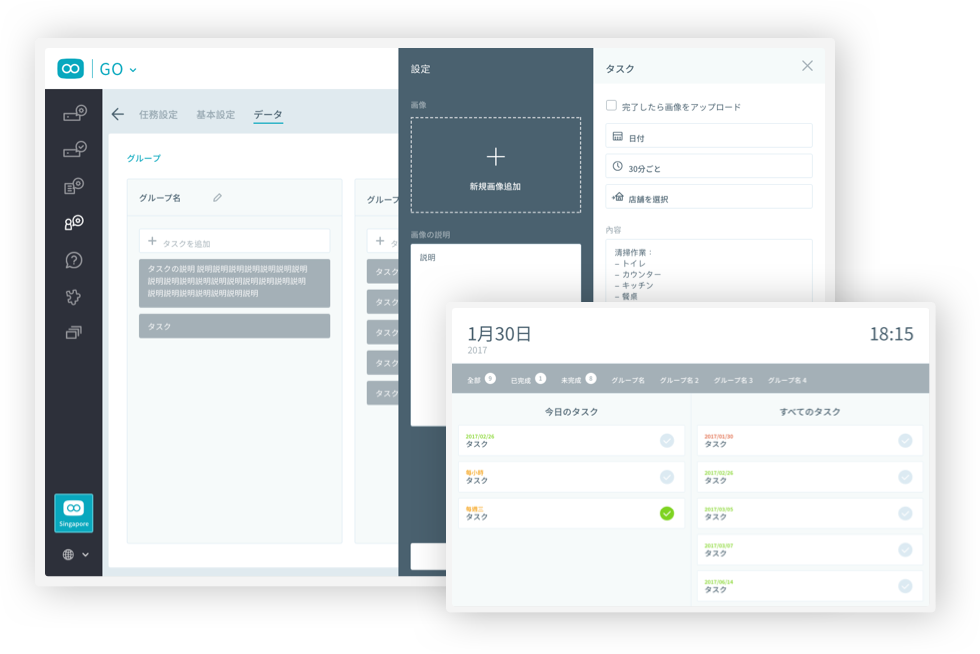Click the pencil icon next to グループ名
This screenshot has height=654, width=980.
pyautogui.click(x=217, y=198)
